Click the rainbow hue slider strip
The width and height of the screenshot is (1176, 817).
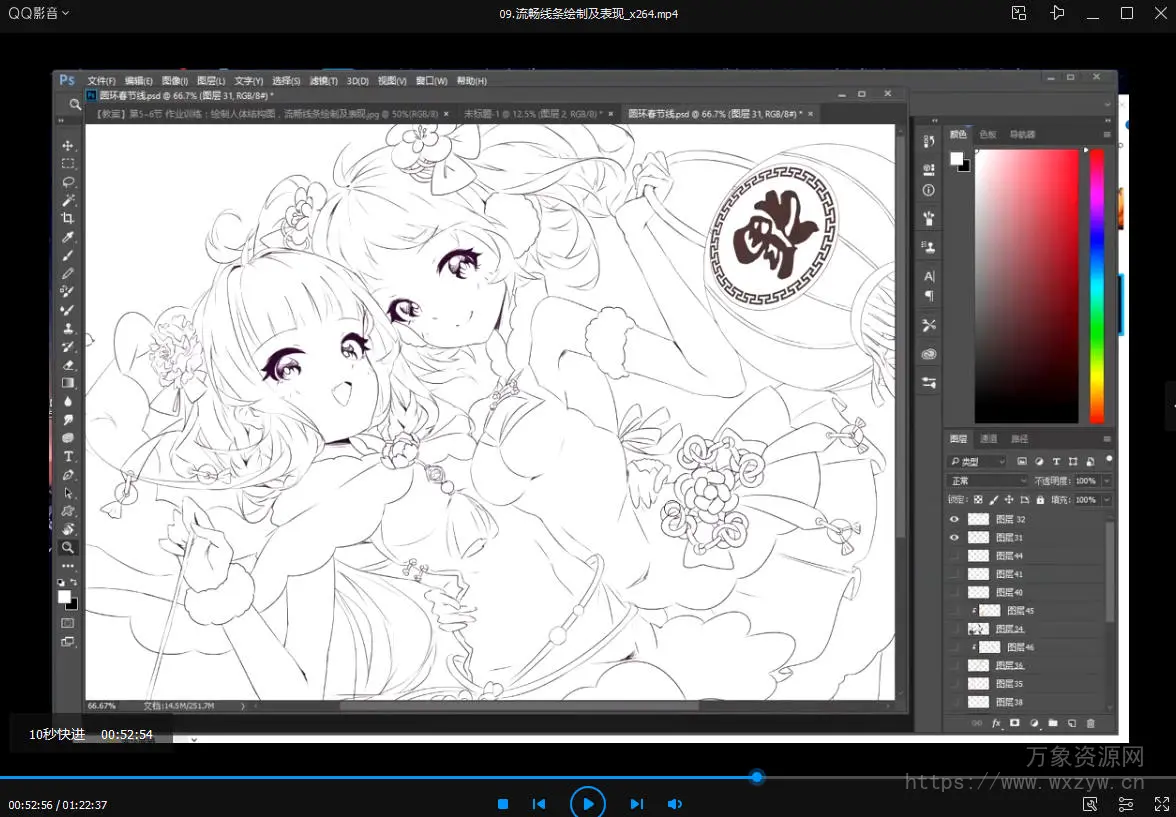pos(1096,285)
